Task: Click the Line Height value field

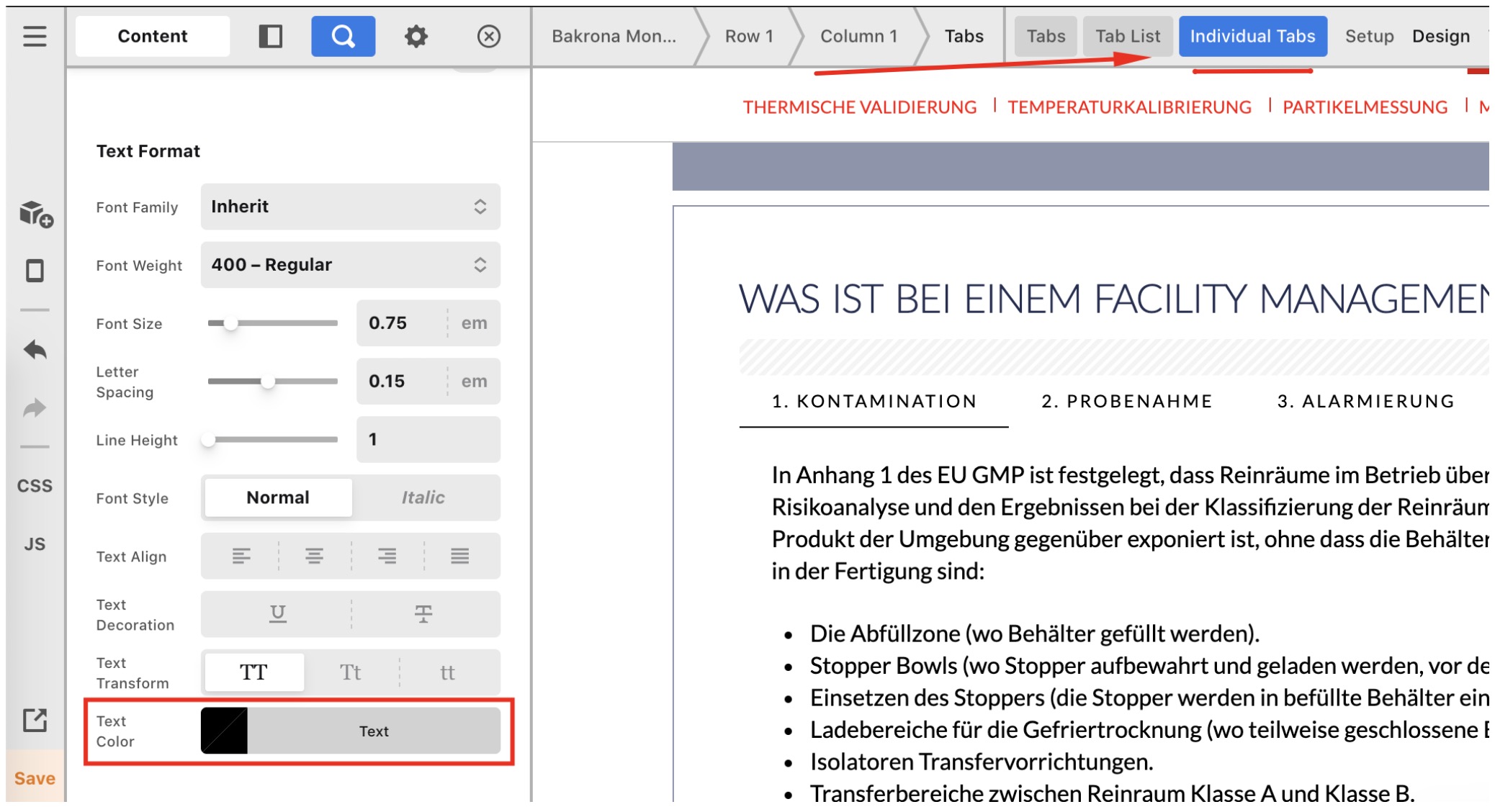Action: coord(428,439)
